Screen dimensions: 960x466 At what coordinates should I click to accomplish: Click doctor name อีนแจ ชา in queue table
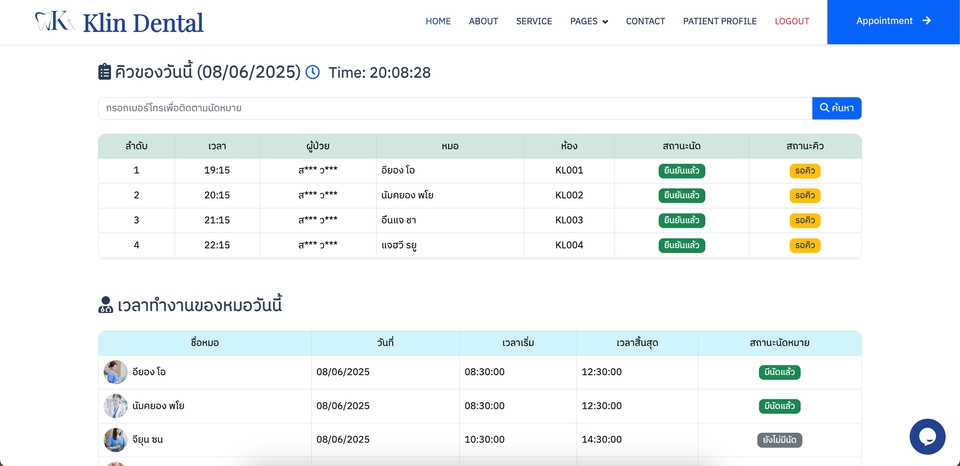click(x=399, y=220)
